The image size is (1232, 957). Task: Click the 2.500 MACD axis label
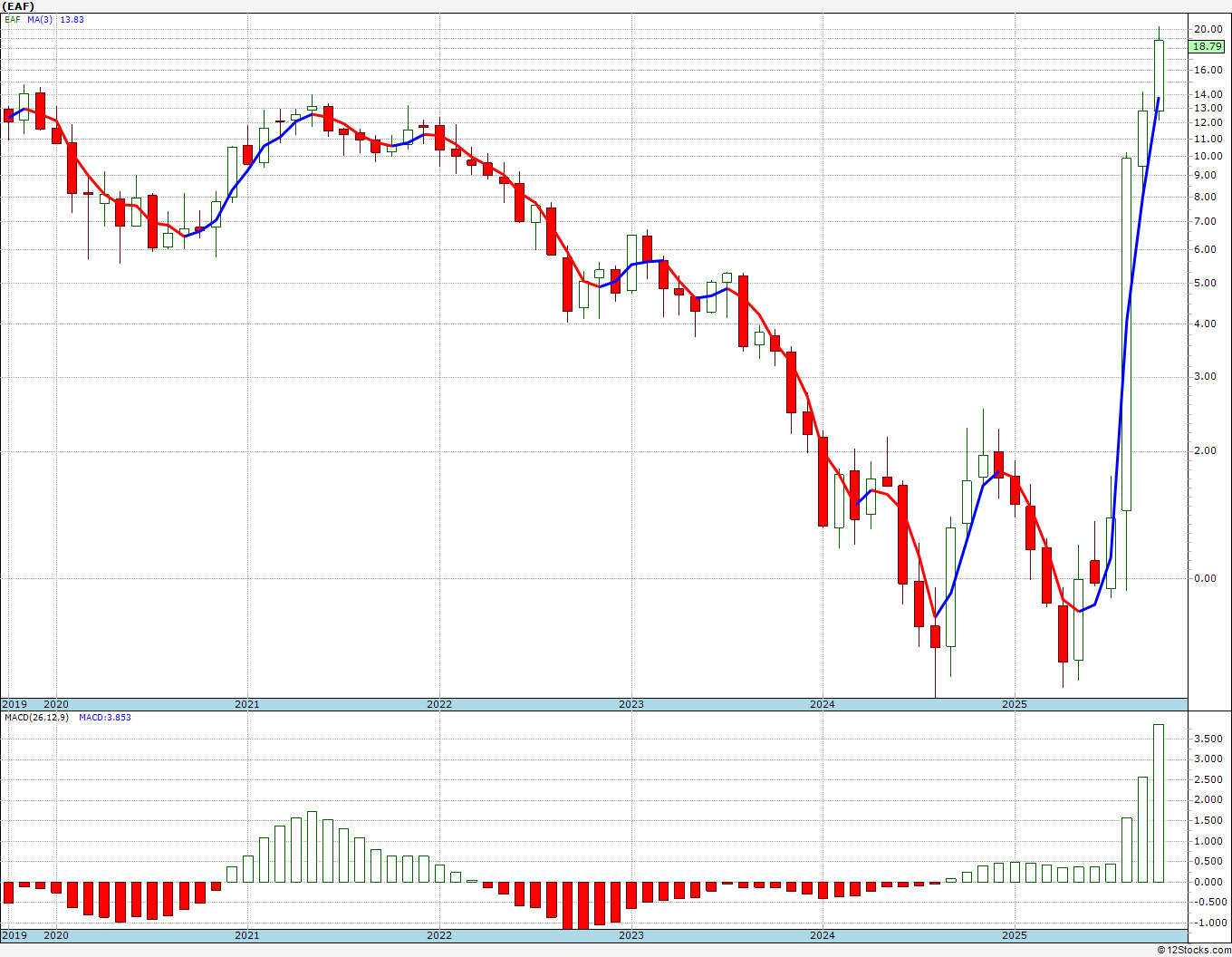tap(1210, 780)
